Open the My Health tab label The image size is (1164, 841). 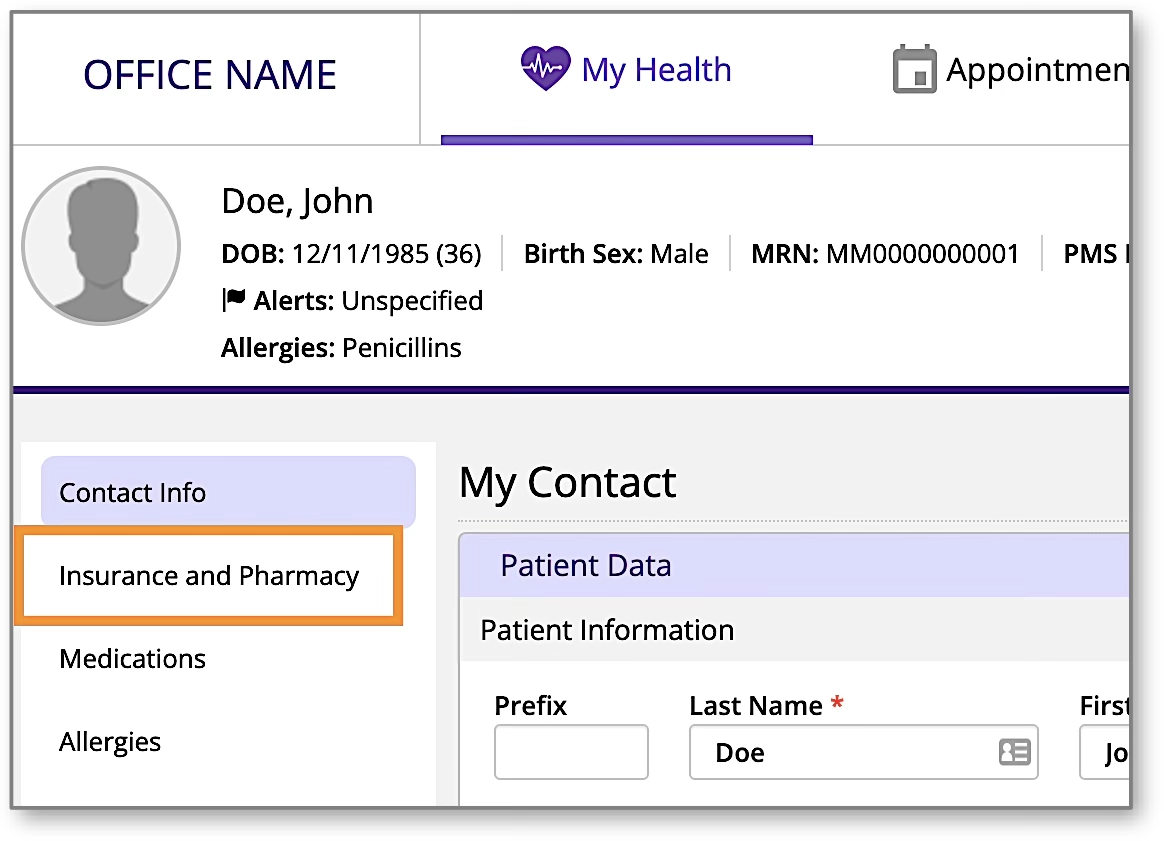click(656, 70)
